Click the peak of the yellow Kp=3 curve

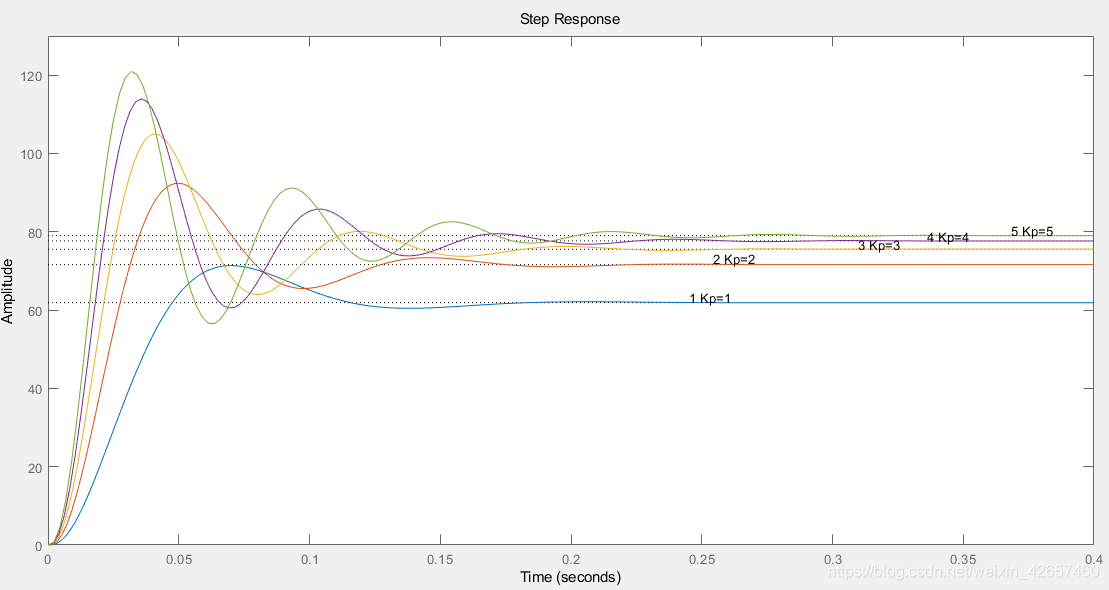point(153,134)
